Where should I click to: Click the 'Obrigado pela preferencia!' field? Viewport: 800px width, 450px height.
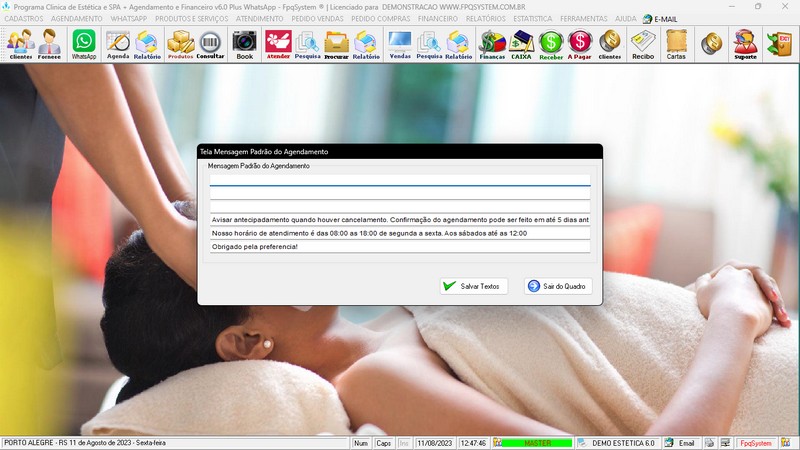click(x=400, y=246)
